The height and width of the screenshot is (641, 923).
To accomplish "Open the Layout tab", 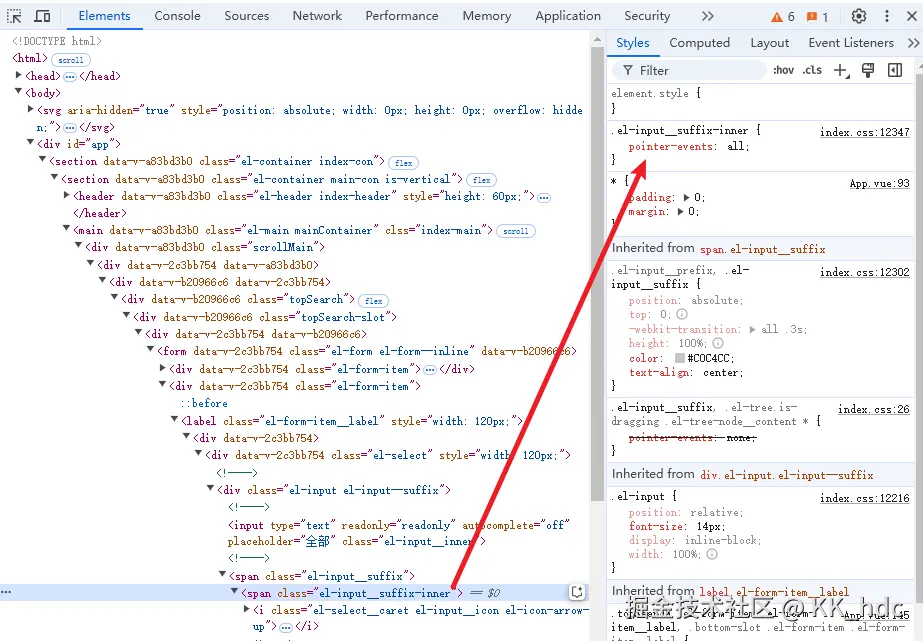I will pos(769,42).
